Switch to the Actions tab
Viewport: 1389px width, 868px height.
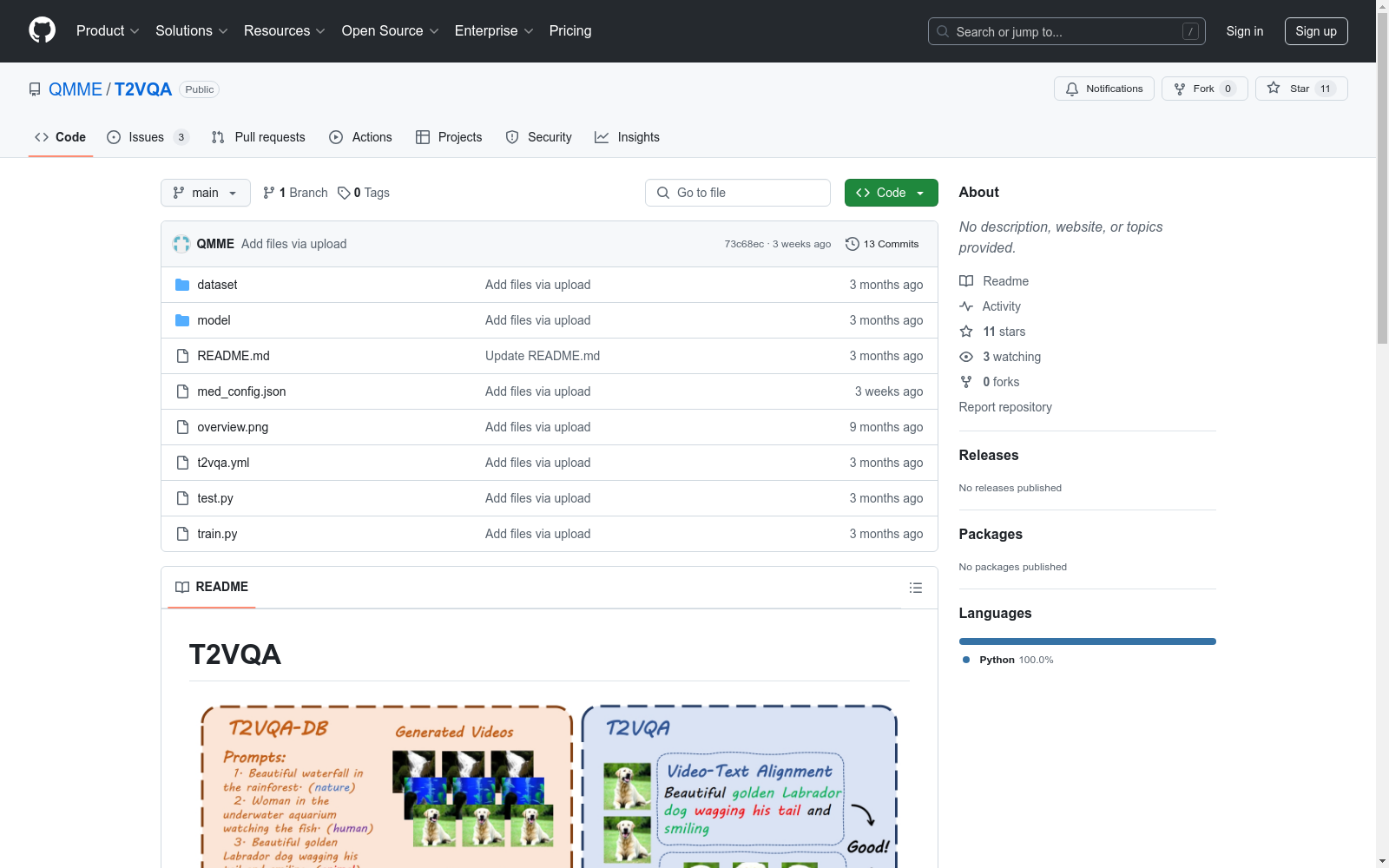pos(360,137)
